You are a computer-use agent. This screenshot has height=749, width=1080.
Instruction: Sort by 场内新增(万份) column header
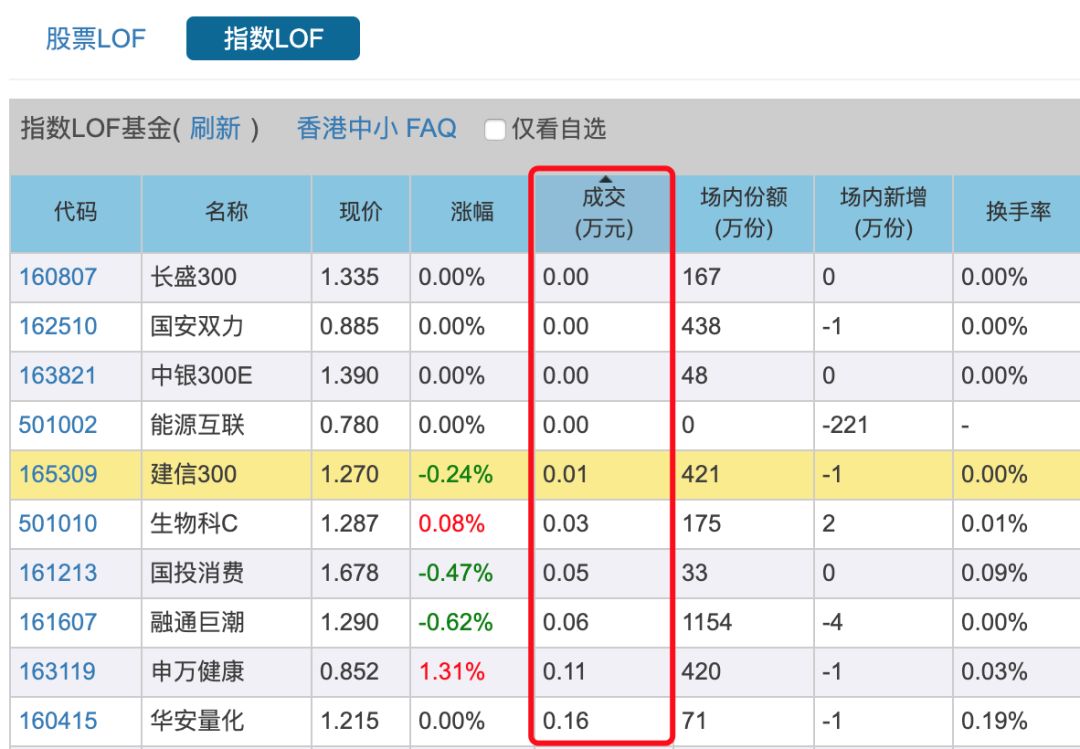click(883, 213)
